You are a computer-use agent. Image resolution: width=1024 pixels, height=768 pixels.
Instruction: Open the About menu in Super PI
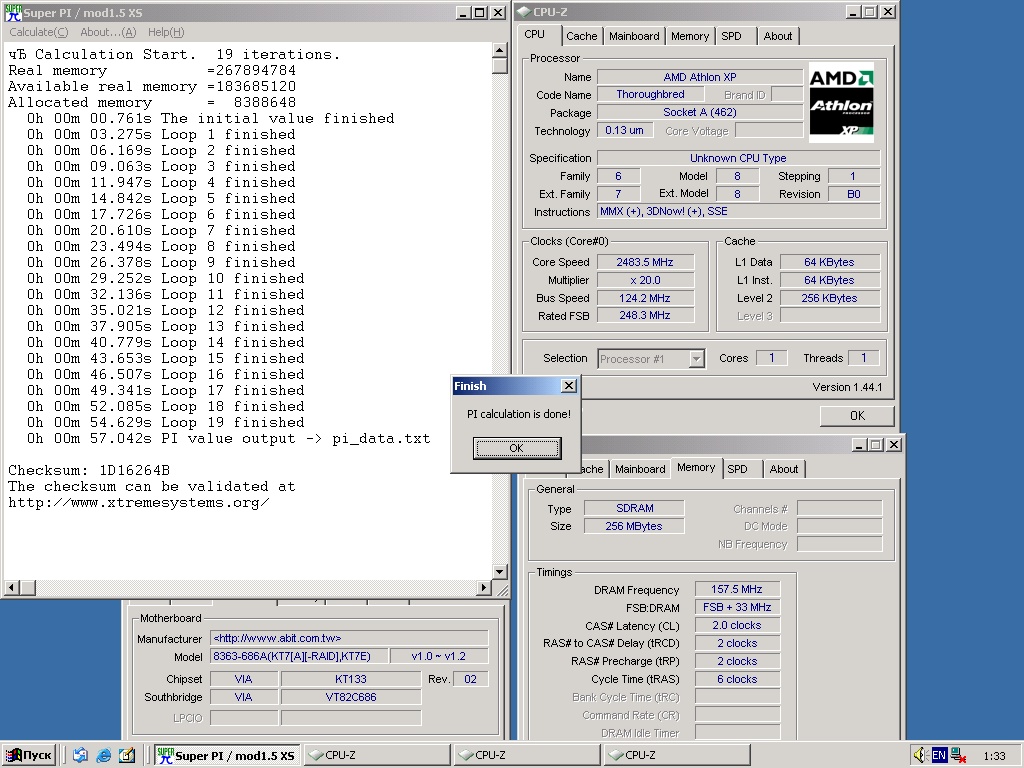tap(108, 32)
